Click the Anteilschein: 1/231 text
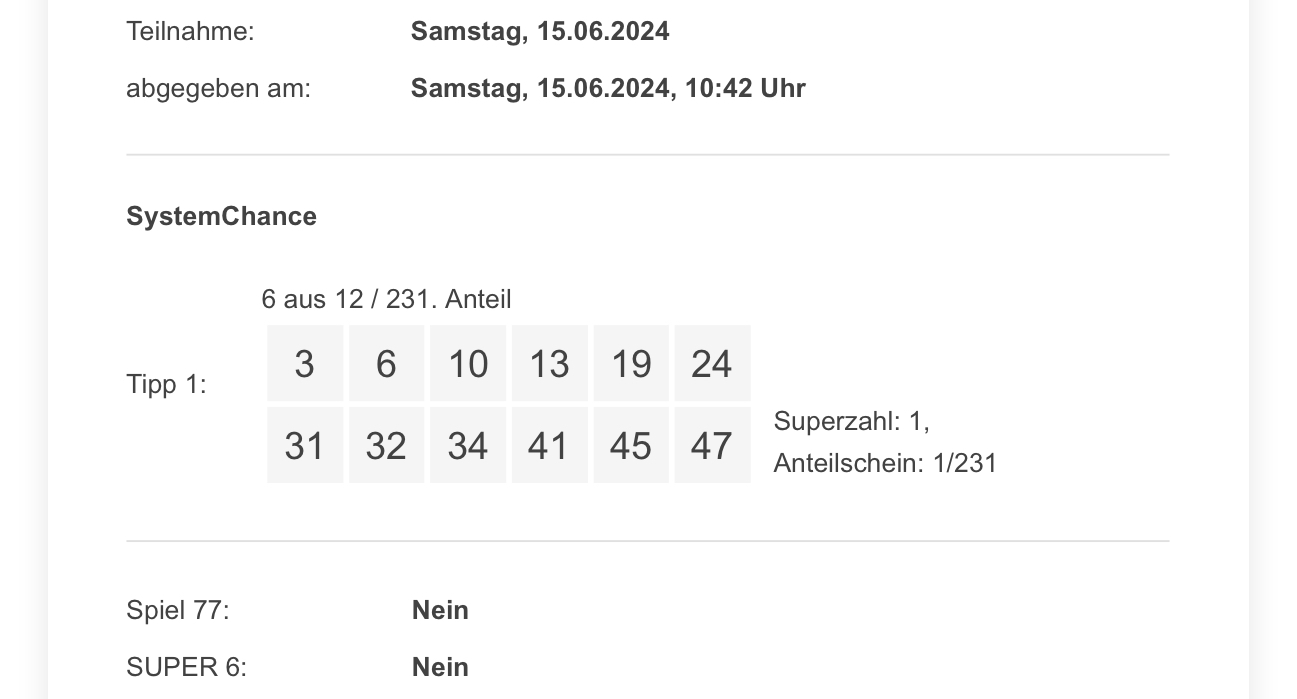Viewport: 1297px width, 699px height. click(x=885, y=463)
